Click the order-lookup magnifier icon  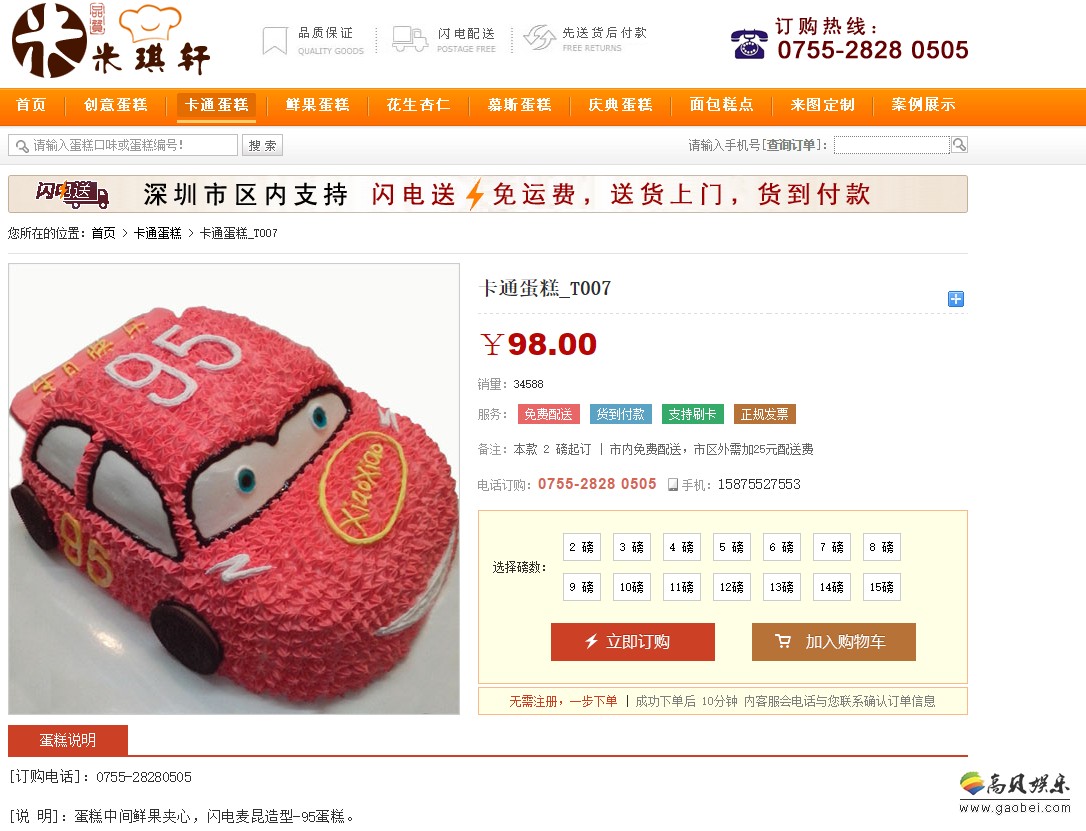click(959, 145)
